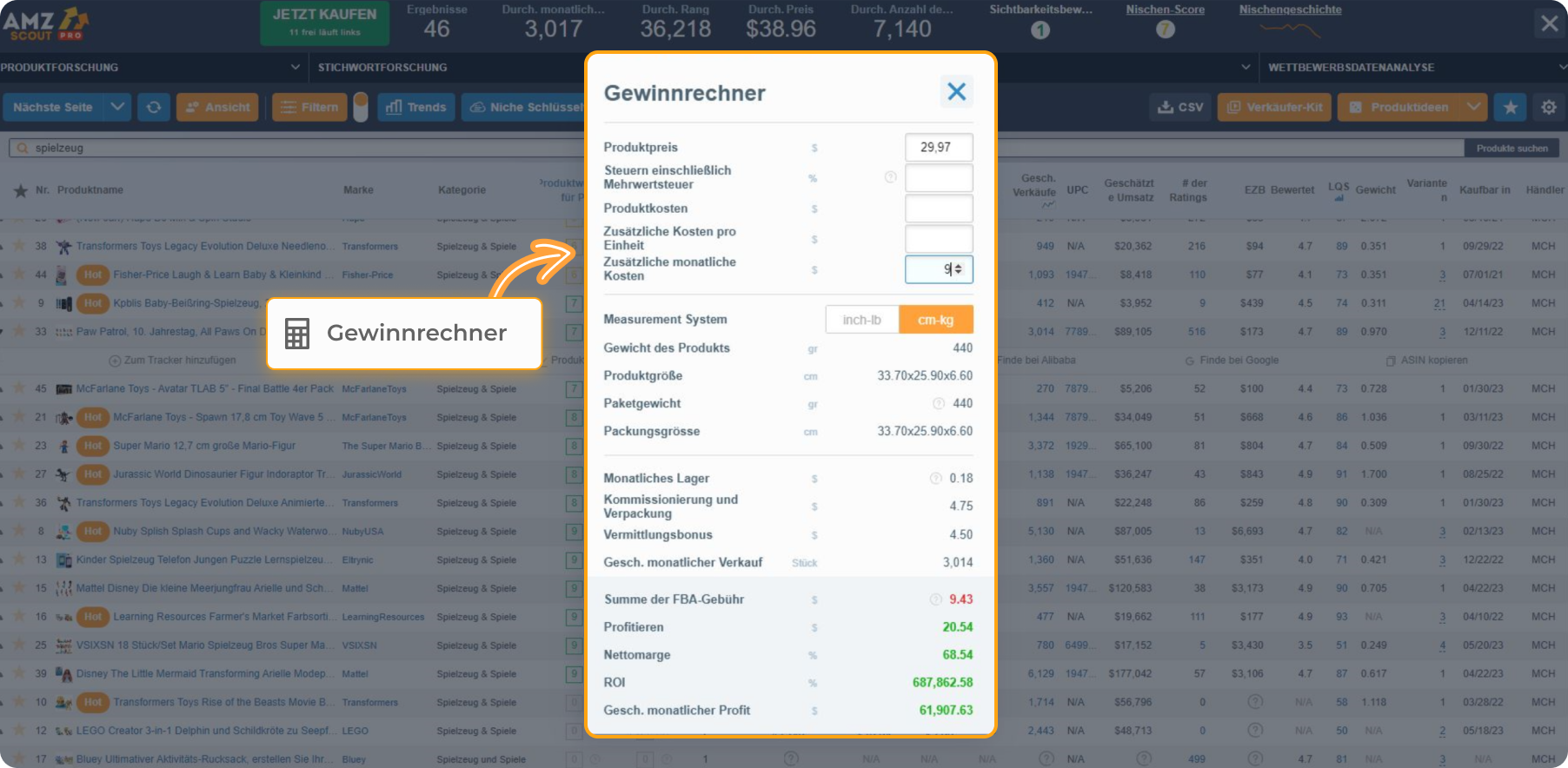Click the Sichtbarkeitsbewertung badge showing 1
1568x768 pixels.
[1040, 30]
